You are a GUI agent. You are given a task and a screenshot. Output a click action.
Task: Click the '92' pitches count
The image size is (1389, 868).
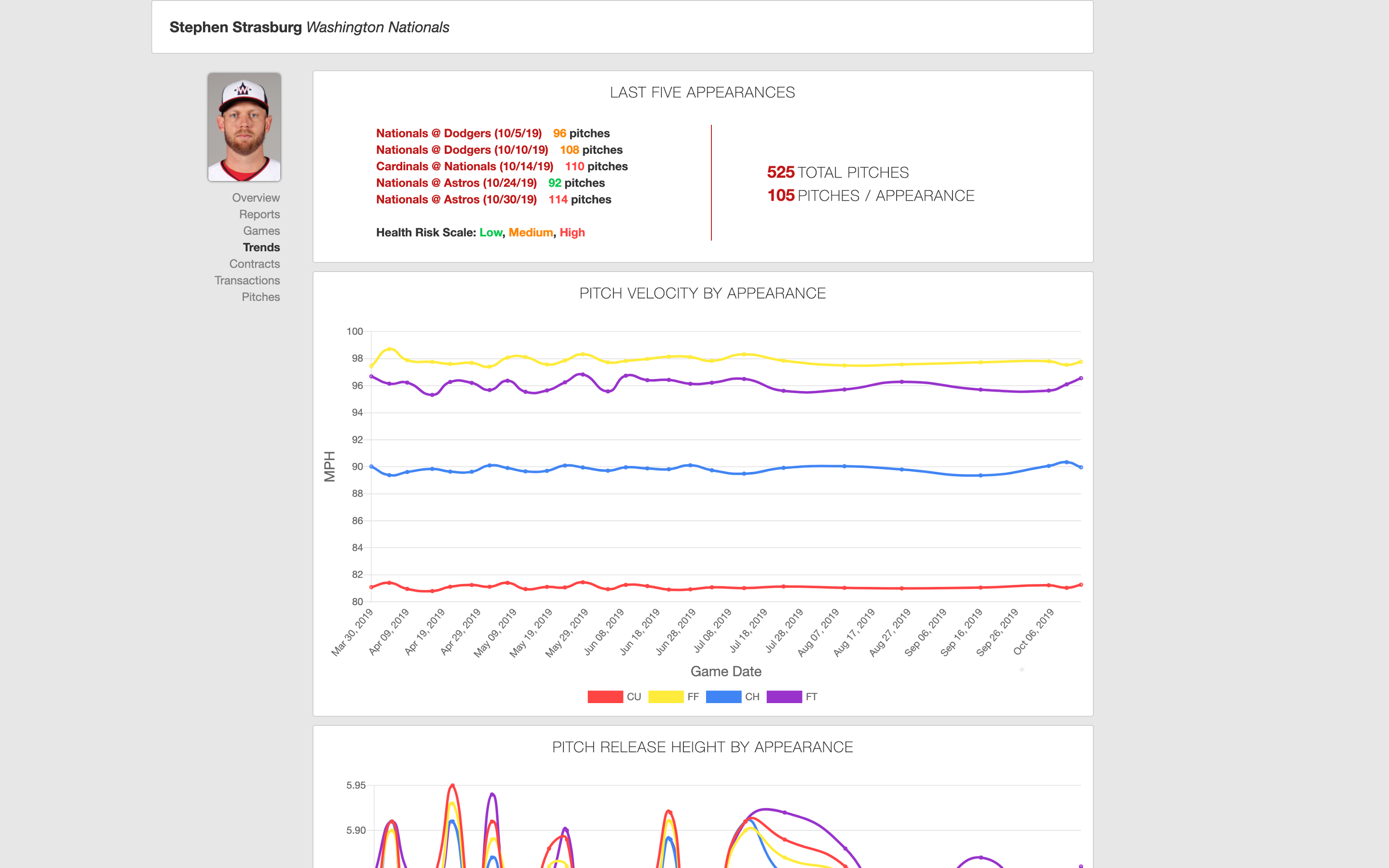point(555,183)
